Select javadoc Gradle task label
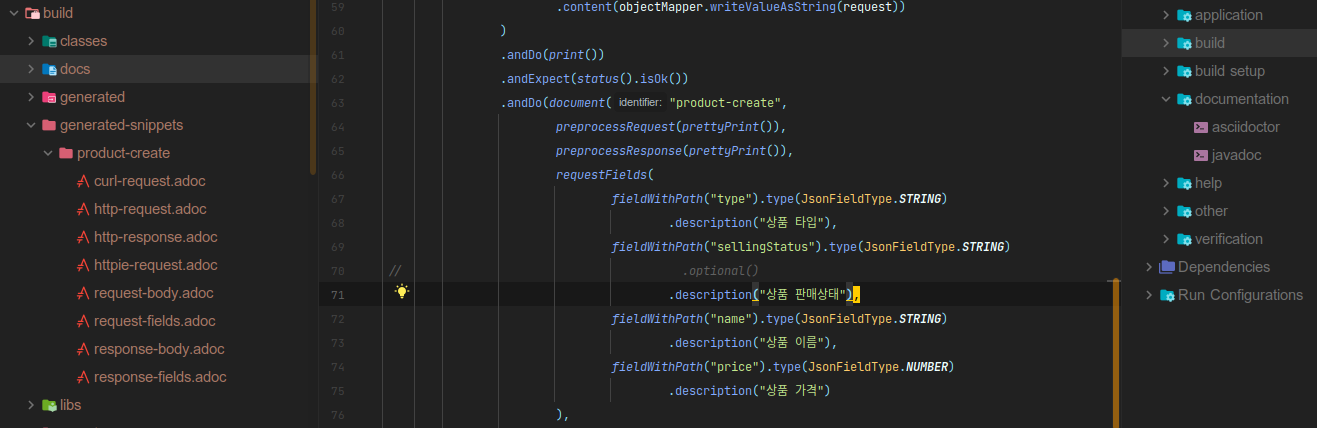The image size is (1317, 428). coord(1236,155)
